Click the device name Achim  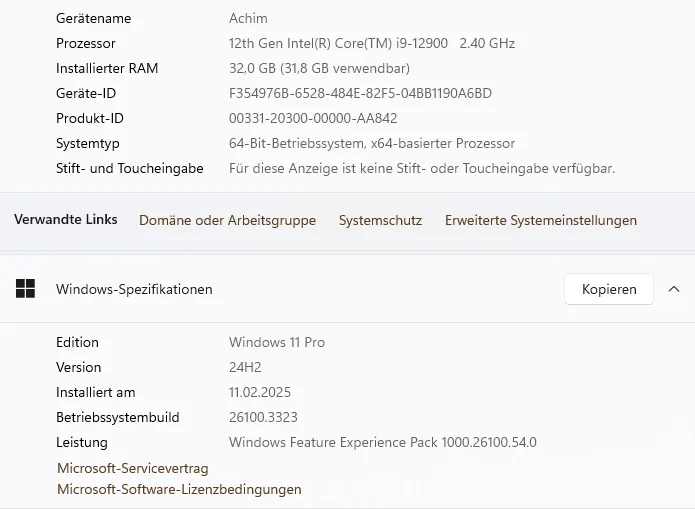point(248,18)
